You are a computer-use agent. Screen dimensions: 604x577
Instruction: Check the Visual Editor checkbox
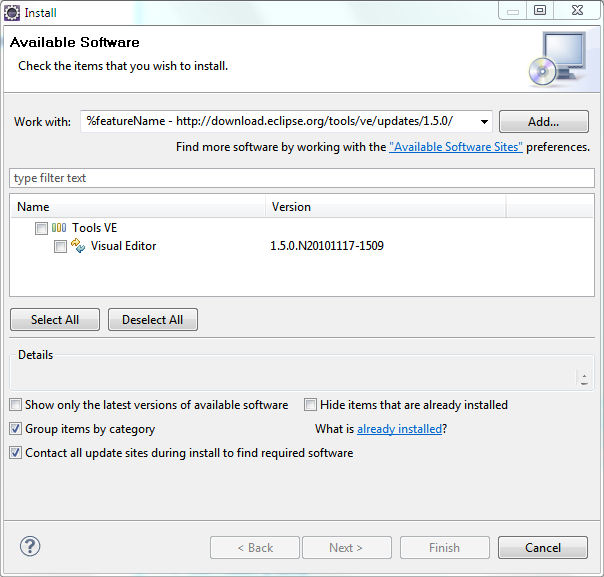pyautogui.click(x=60, y=247)
